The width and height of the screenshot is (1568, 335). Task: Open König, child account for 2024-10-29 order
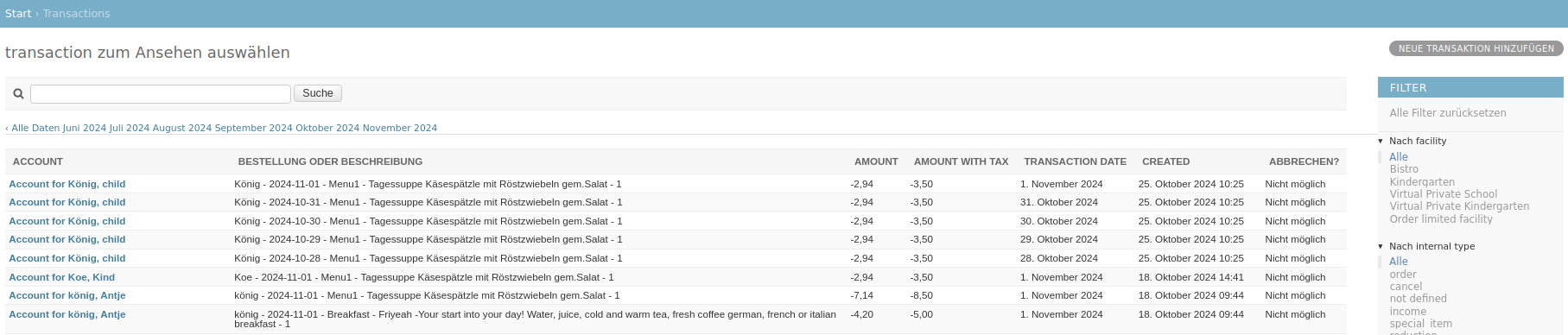click(67, 239)
